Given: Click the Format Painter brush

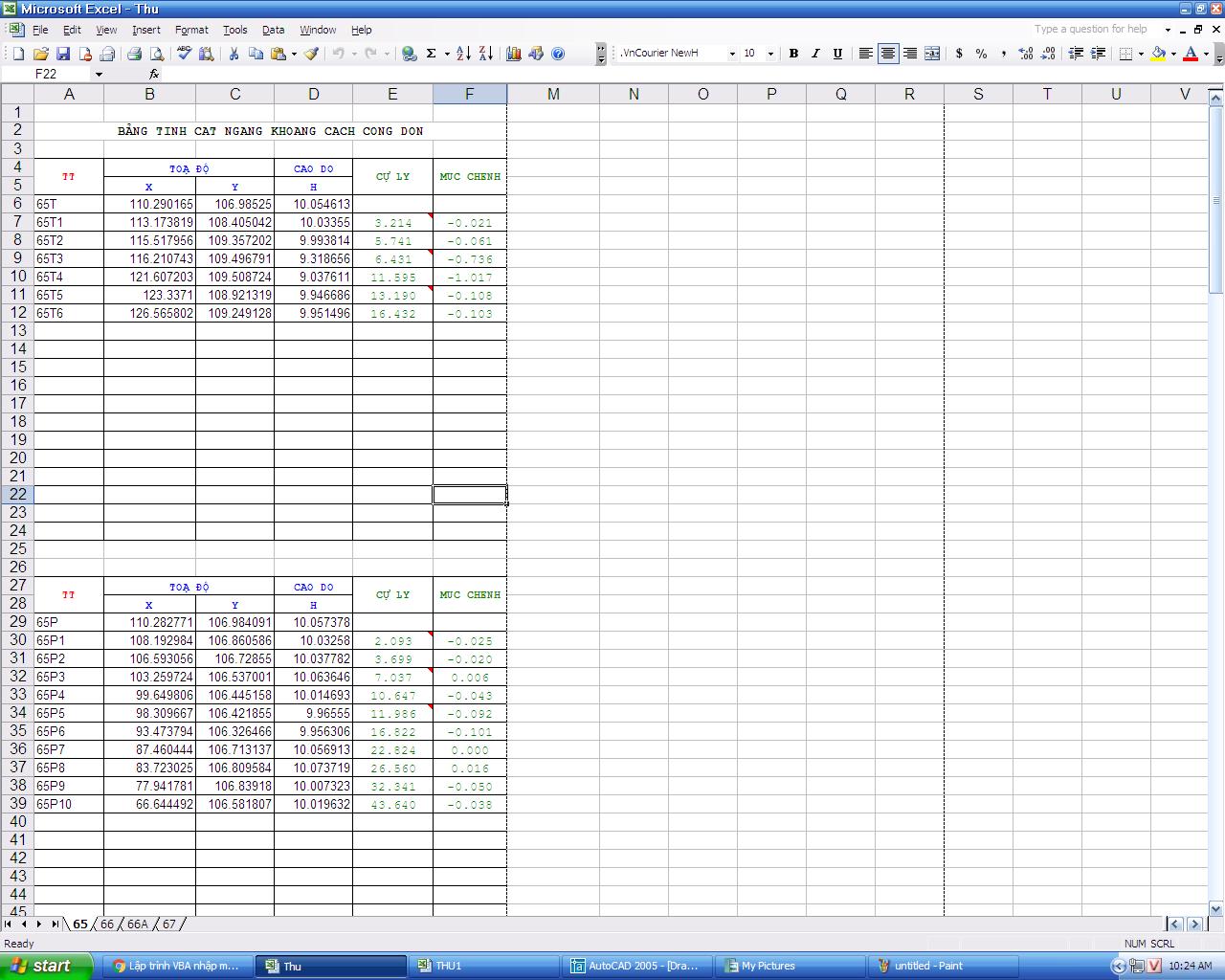Looking at the screenshot, I should click(312, 54).
